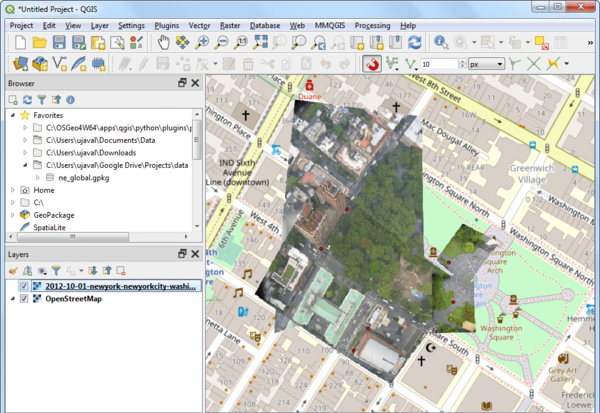Filter the legend in Layers panel
Image resolution: width=600 pixels, height=413 pixels.
pos(56,271)
